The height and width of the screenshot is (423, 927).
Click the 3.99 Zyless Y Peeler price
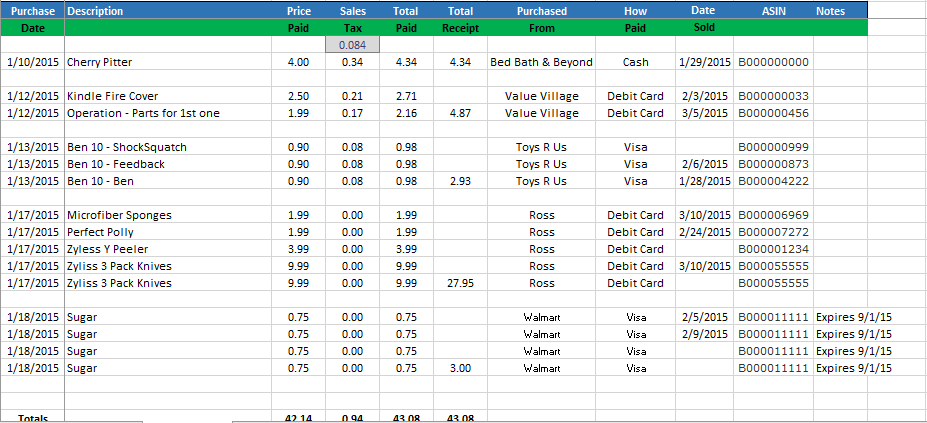(299, 249)
